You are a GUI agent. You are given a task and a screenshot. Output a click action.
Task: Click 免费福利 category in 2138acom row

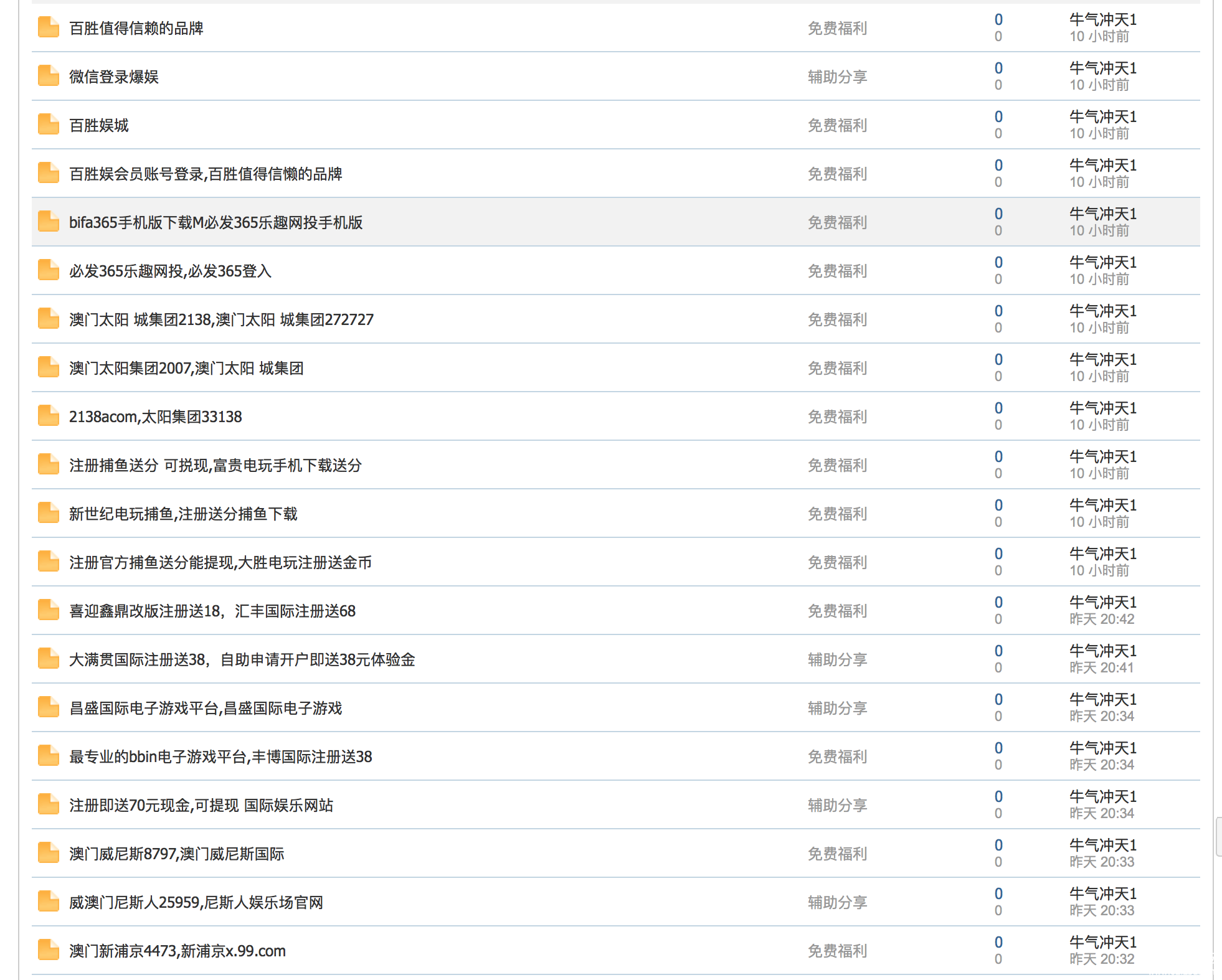[837, 417]
